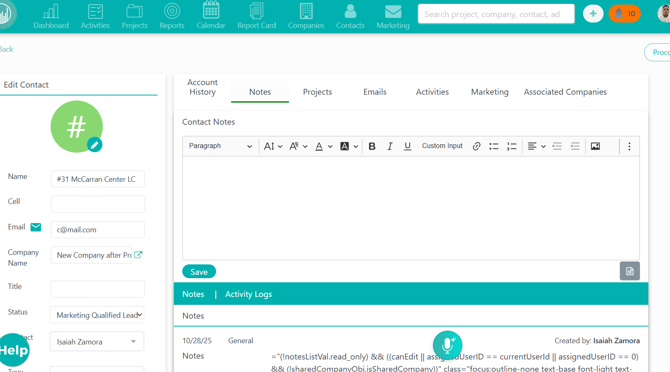Screen dimensions: 670x372
Task: Switch to the Projects tab
Action: pyautogui.click(x=317, y=92)
